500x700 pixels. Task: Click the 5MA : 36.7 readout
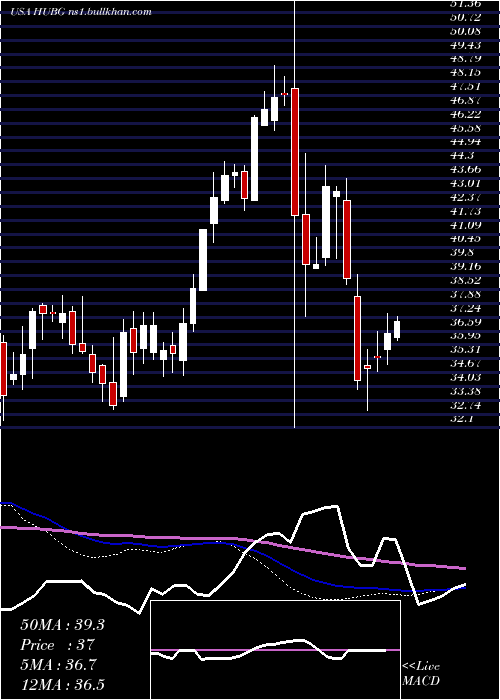pos(59,665)
